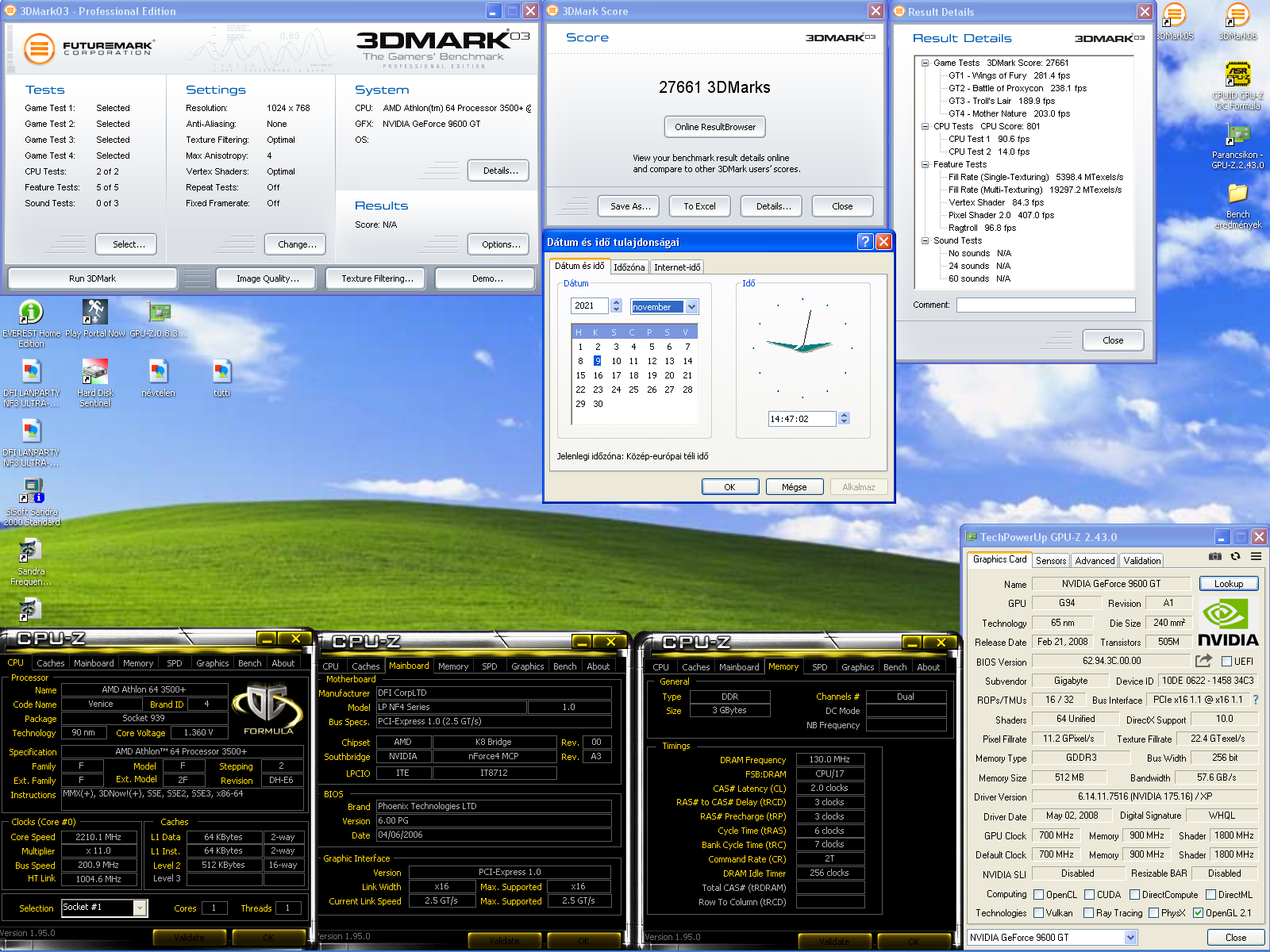This screenshot has height=952, width=1270.
Task: Toggle the DirectCompute checkbox
Action: point(1134,894)
